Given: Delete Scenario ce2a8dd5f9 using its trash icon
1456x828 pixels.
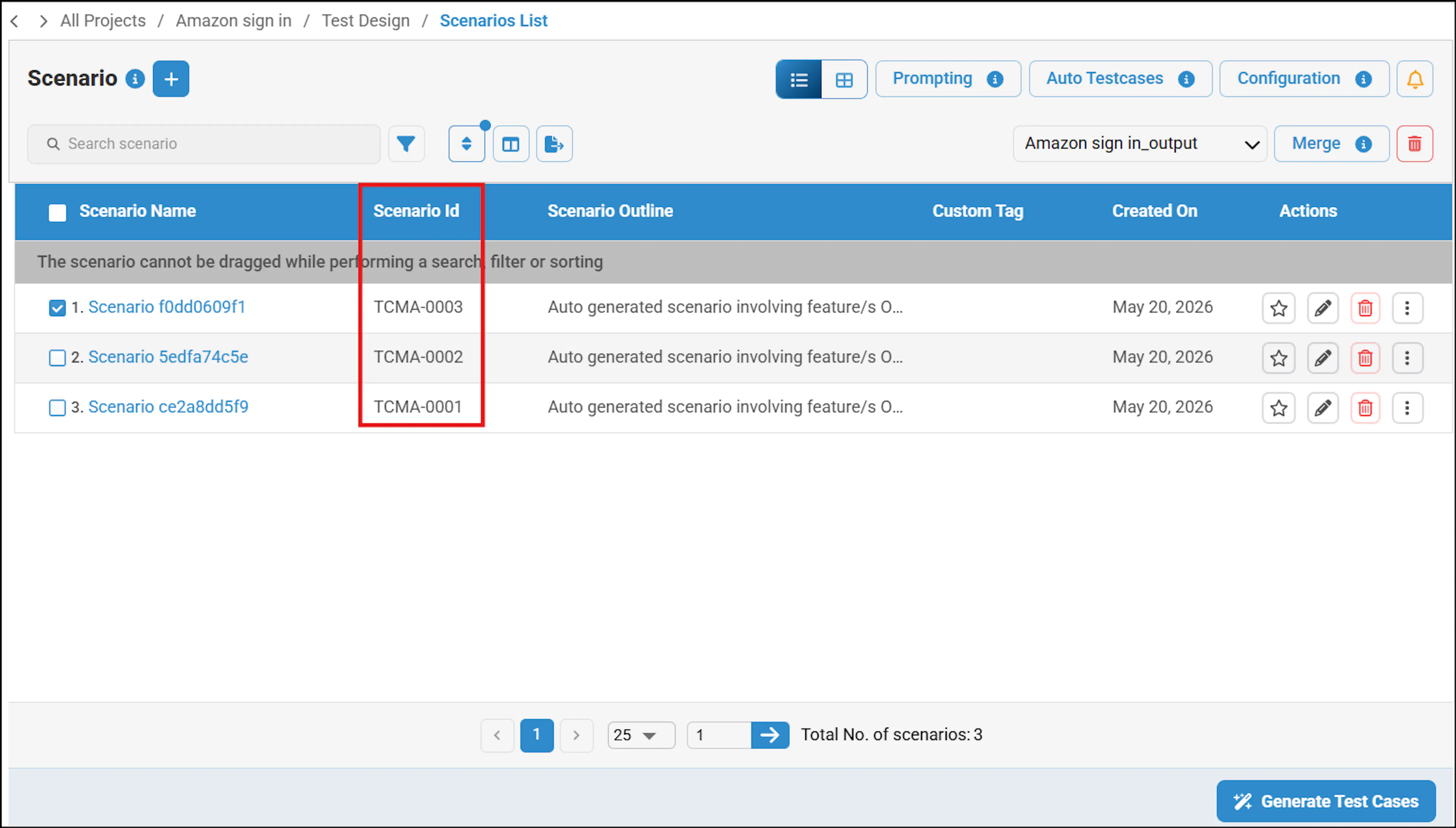Looking at the screenshot, I should point(1365,408).
